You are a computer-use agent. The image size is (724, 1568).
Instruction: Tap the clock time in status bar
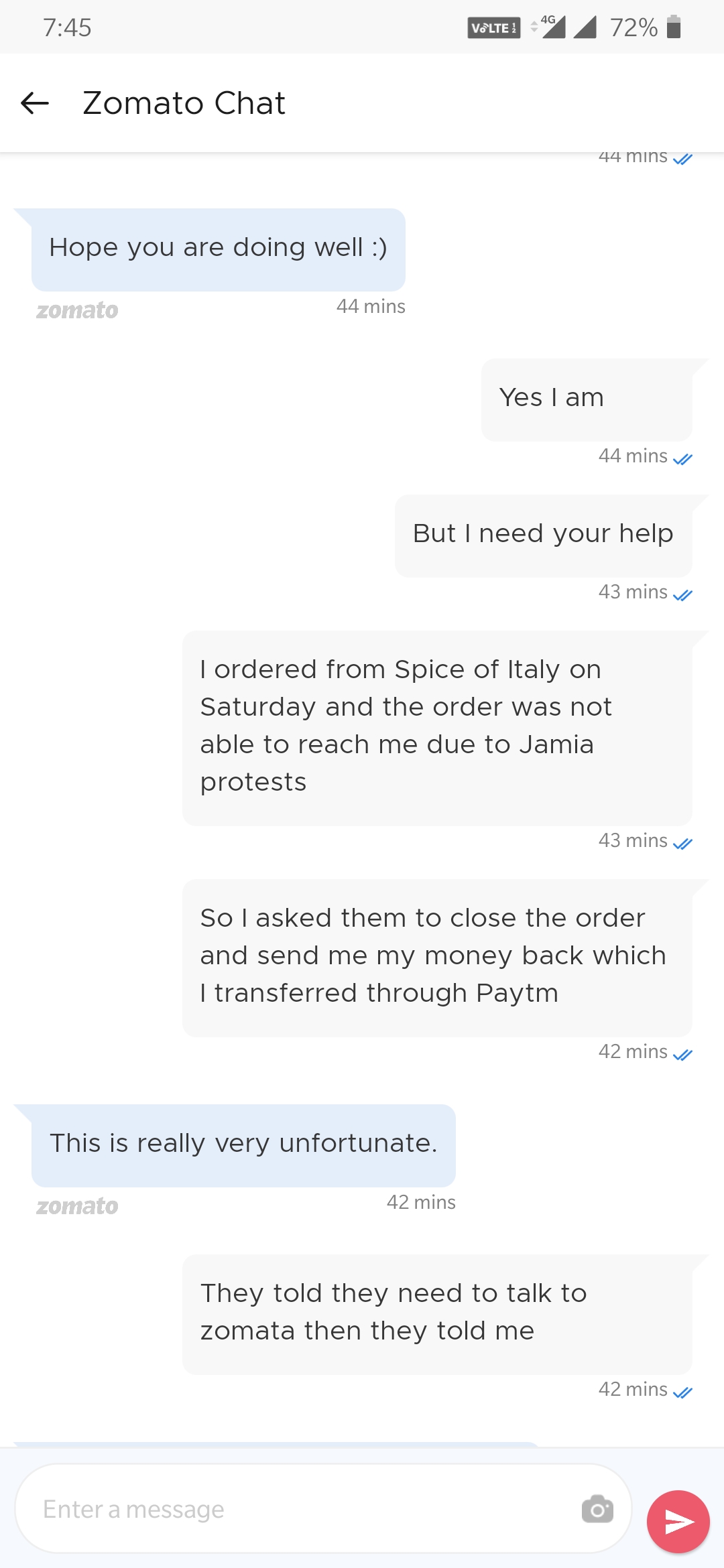[x=67, y=27]
